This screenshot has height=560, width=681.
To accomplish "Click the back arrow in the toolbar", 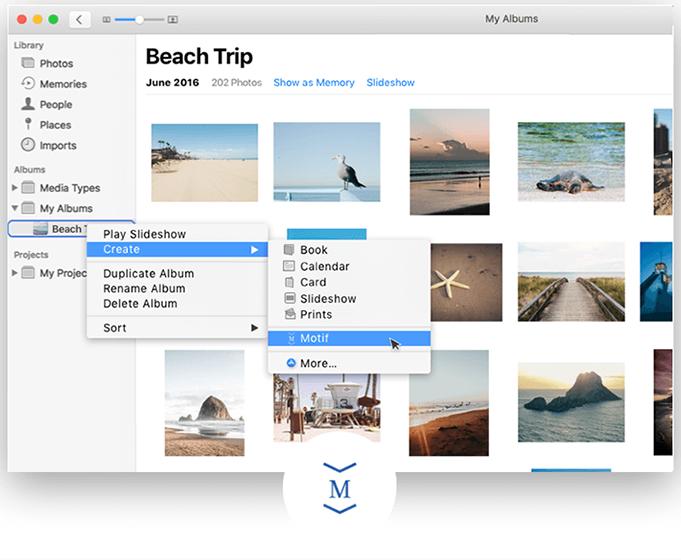I will pyautogui.click(x=80, y=19).
